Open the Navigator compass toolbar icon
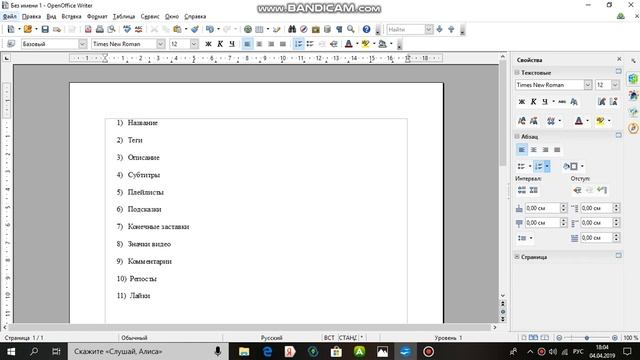 (304, 29)
